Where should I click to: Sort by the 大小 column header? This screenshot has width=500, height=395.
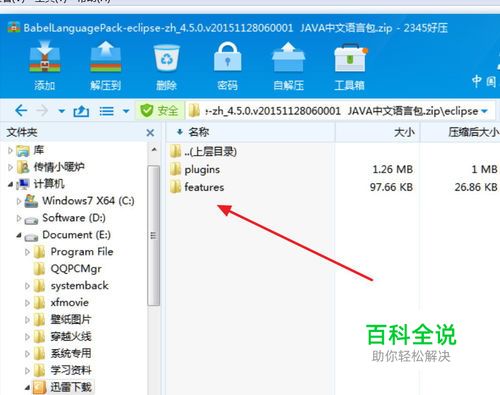coord(404,132)
